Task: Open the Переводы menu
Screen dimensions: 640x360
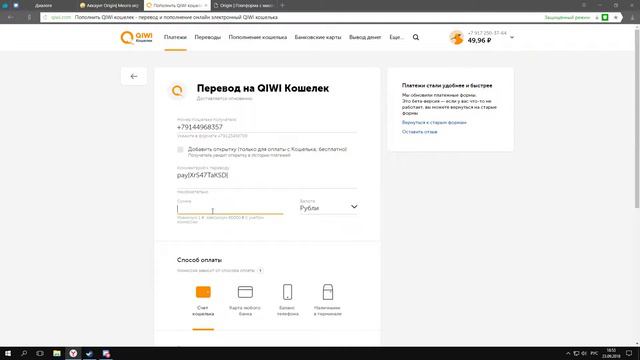Action: [207, 37]
